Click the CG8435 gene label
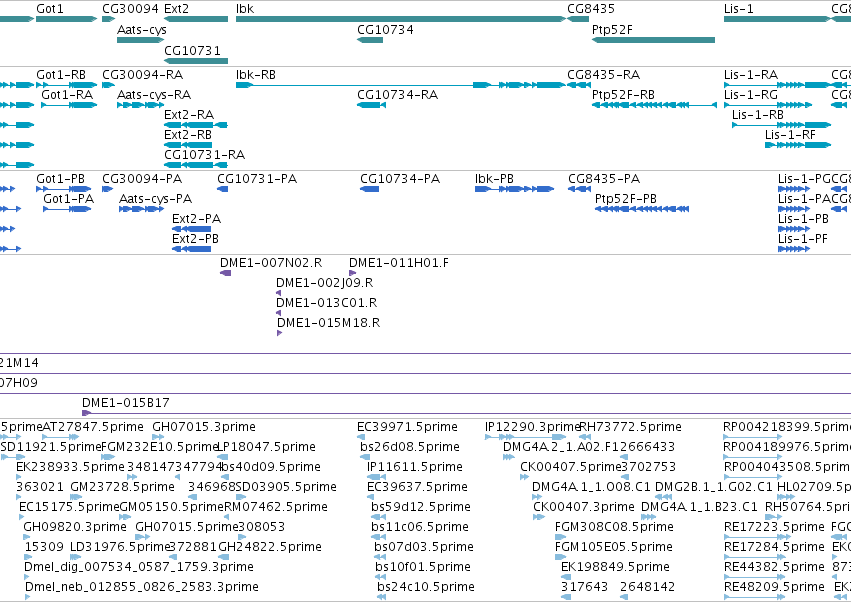Screen dimensions: 851x602 pos(590,9)
